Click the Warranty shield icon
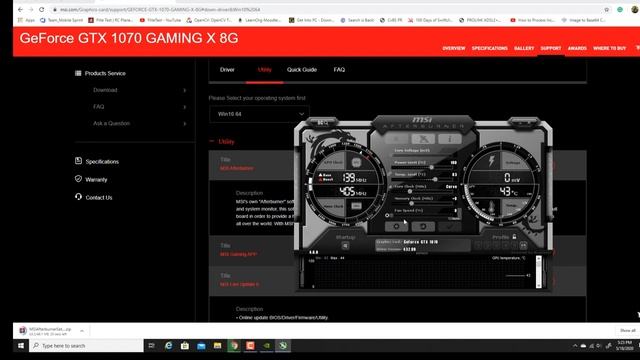The height and width of the screenshot is (360, 640). coord(78,179)
